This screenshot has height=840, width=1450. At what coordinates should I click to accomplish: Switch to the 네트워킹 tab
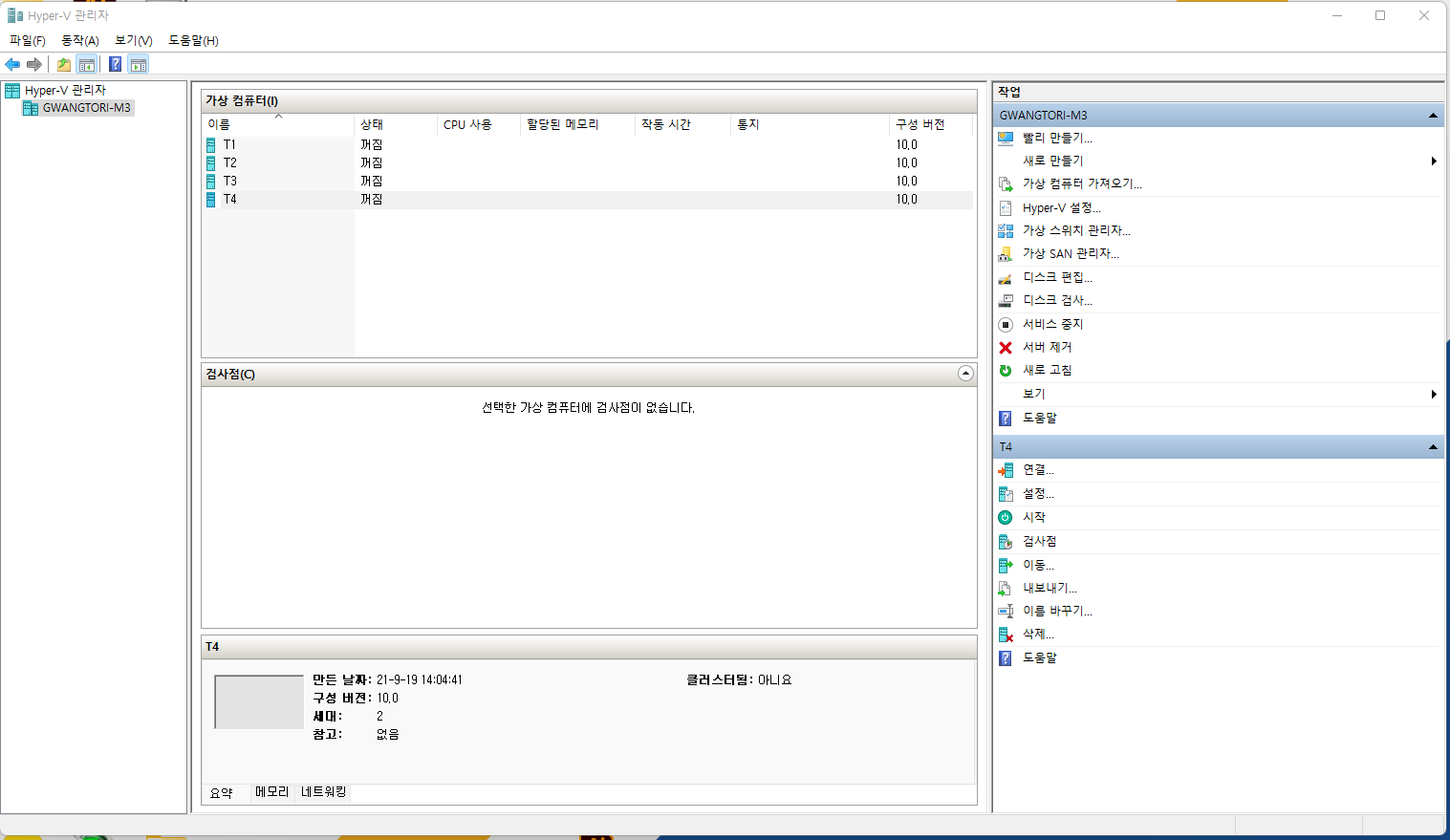(324, 792)
